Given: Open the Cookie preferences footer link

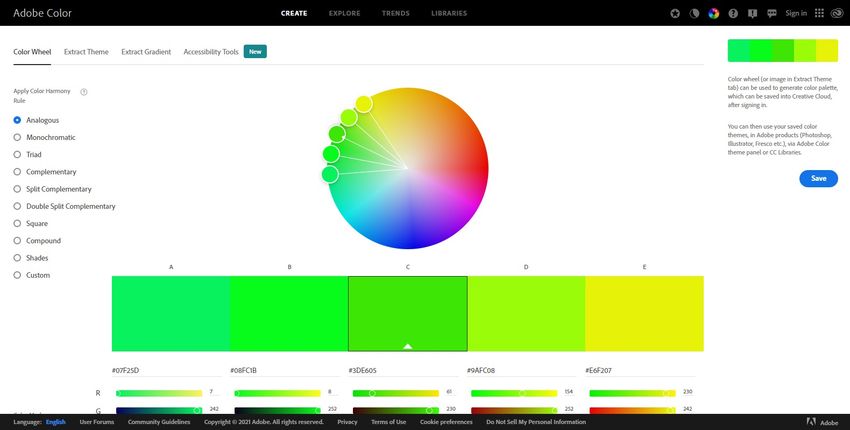Looking at the screenshot, I should pyautogui.click(x=446, y=422).
